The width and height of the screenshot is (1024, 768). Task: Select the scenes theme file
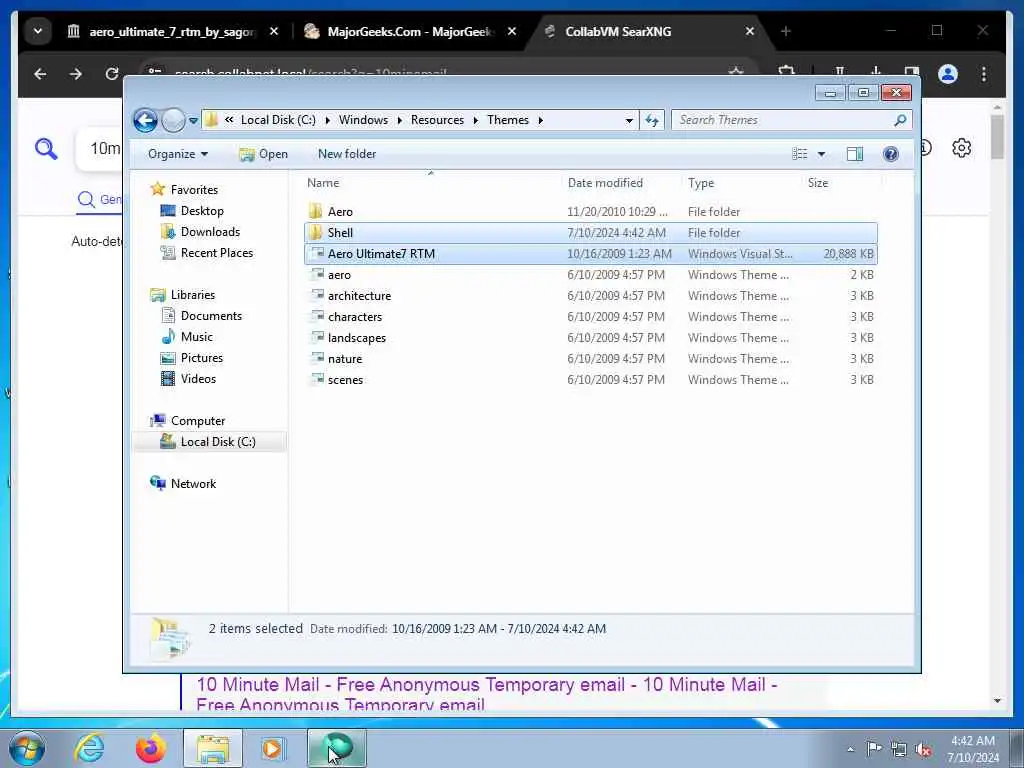point(345,379)
